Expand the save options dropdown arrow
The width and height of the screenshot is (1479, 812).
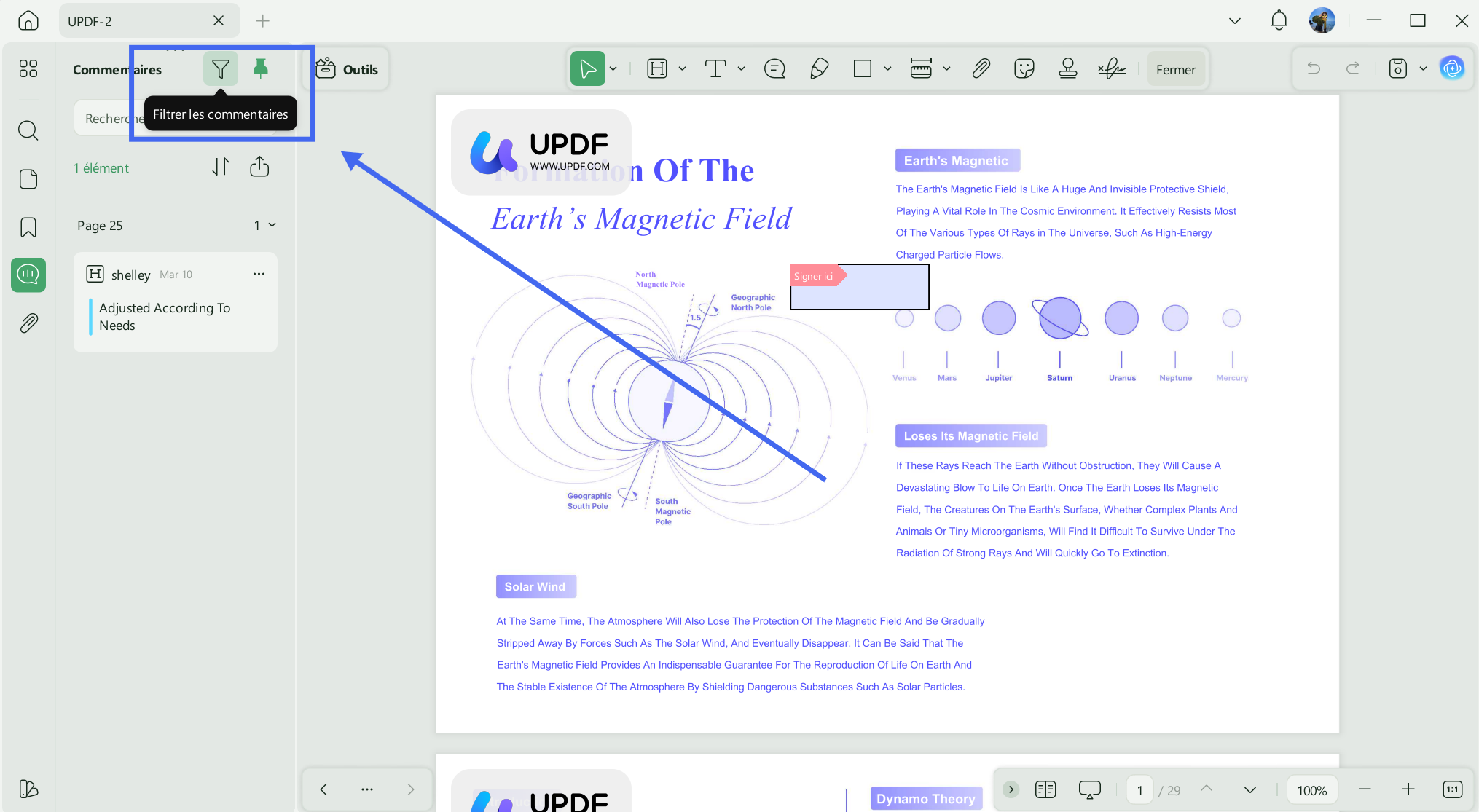pyautogui.click(x=1423, y=69)
